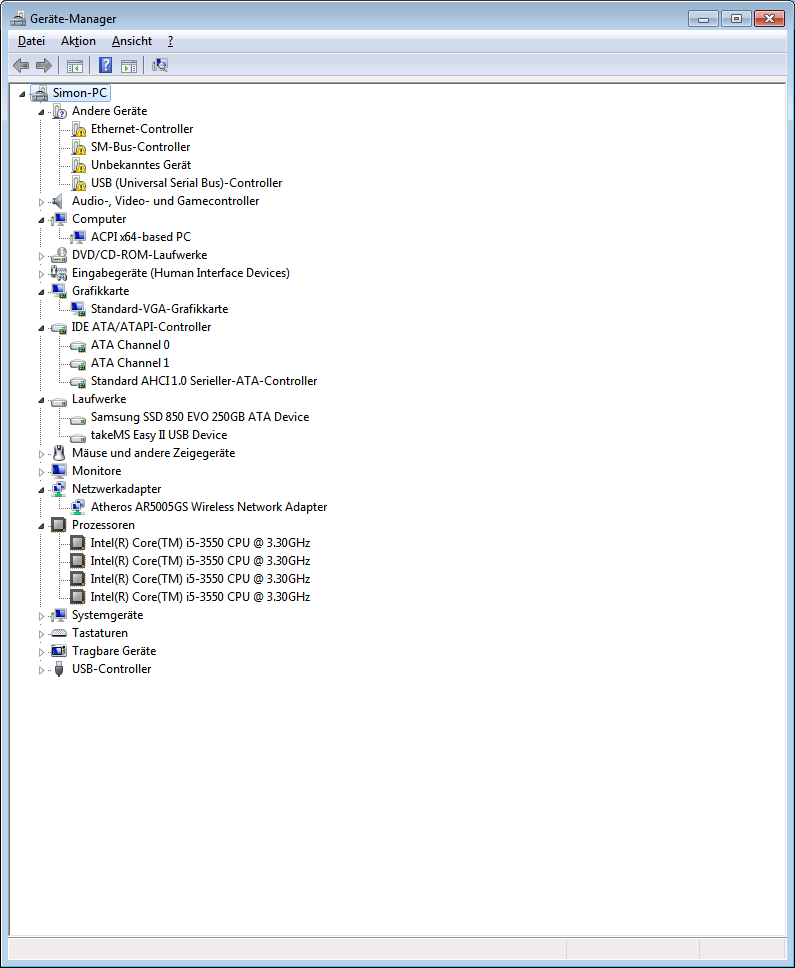Open the Aktion menu
The image size is (795, 968).
(78, 41)
